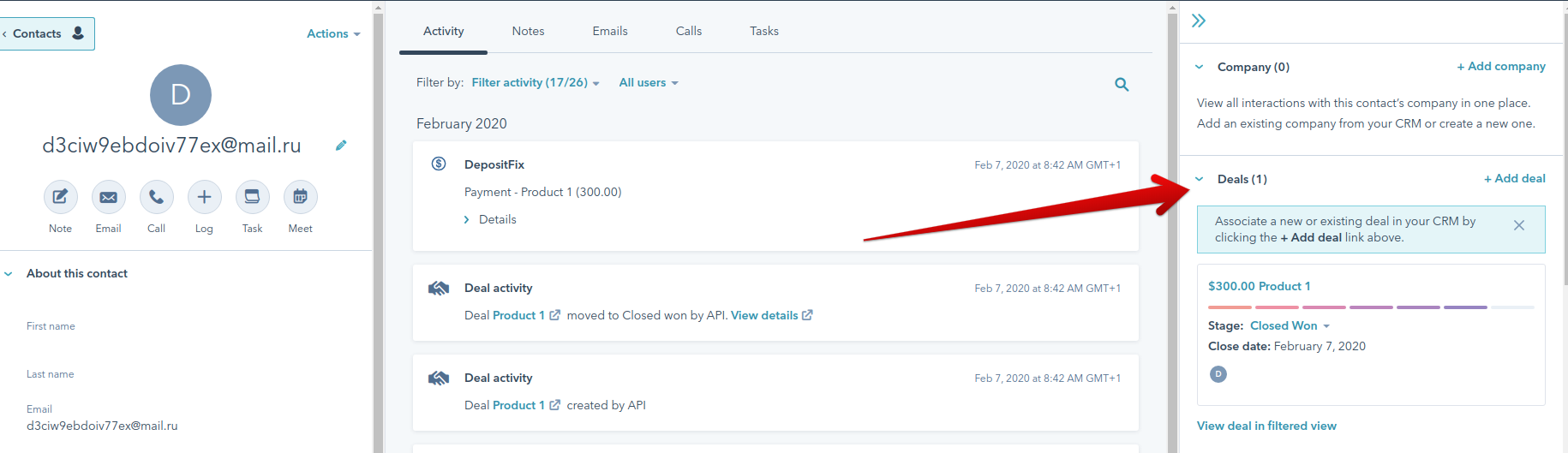Click the February 2020 heading
The height and width of the screenshot is (453, 1568).
[x=462, y=124]
